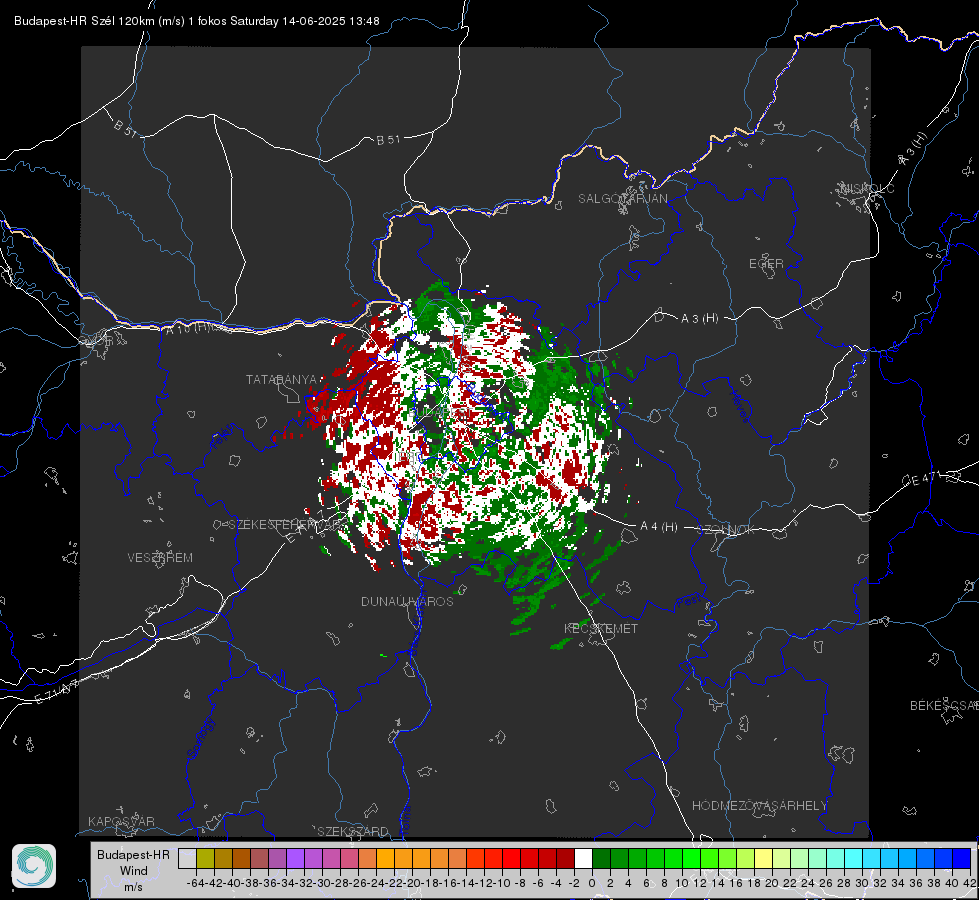Click the SZEKSZÁRD city label
This screenshot has height=900, width=979.
pyautogui.click(x=353, y=831)
